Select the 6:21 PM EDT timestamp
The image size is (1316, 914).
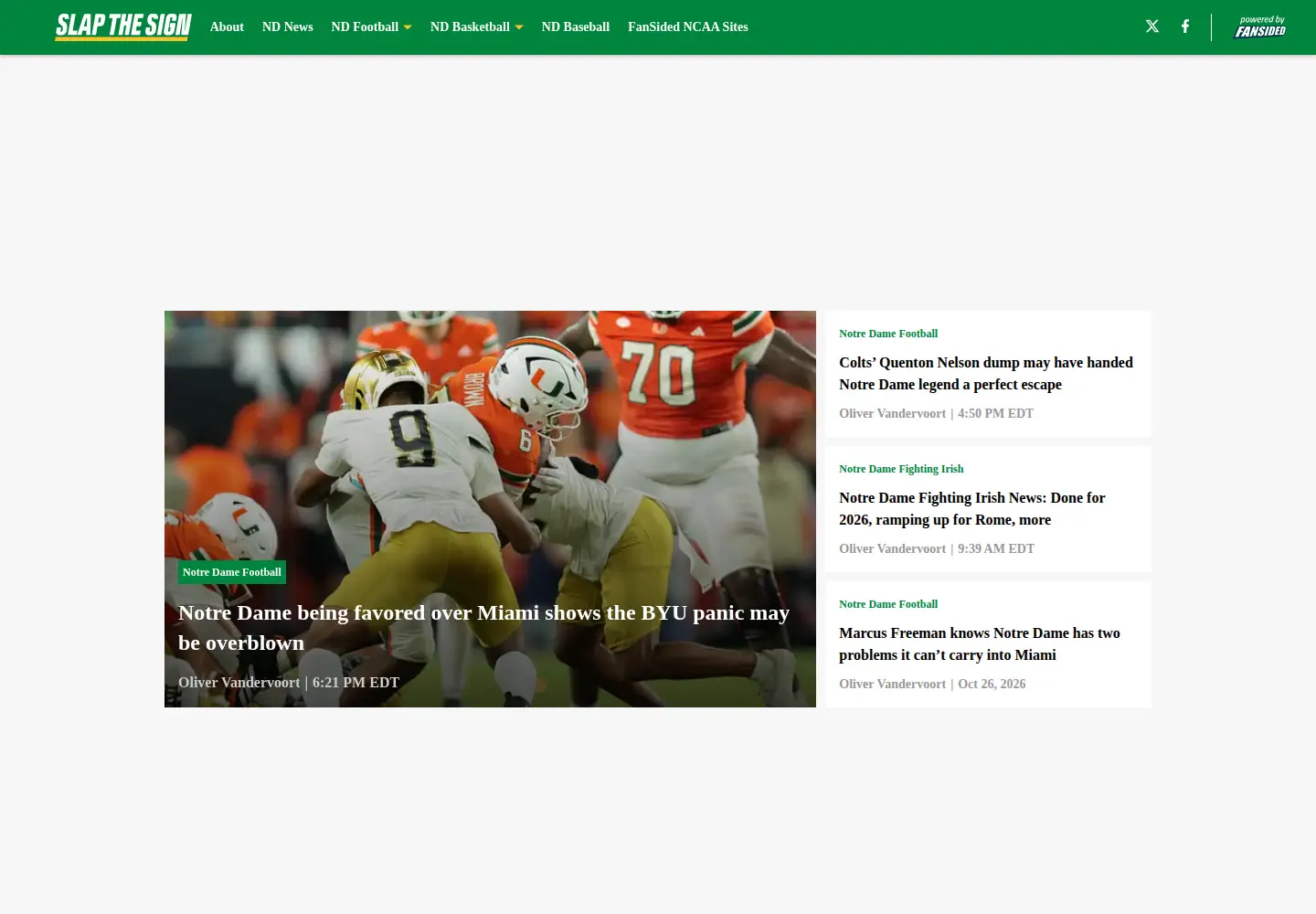tap(356, 683)
